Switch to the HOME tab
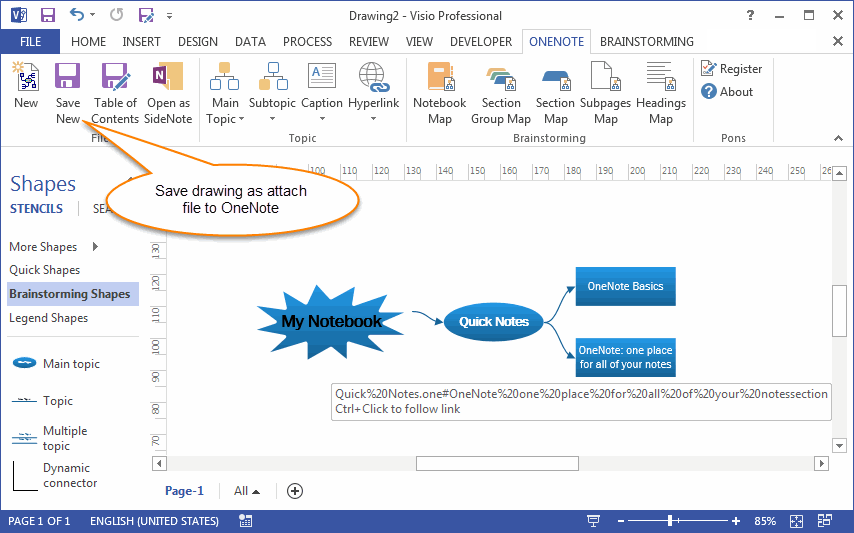 (88, 42)
